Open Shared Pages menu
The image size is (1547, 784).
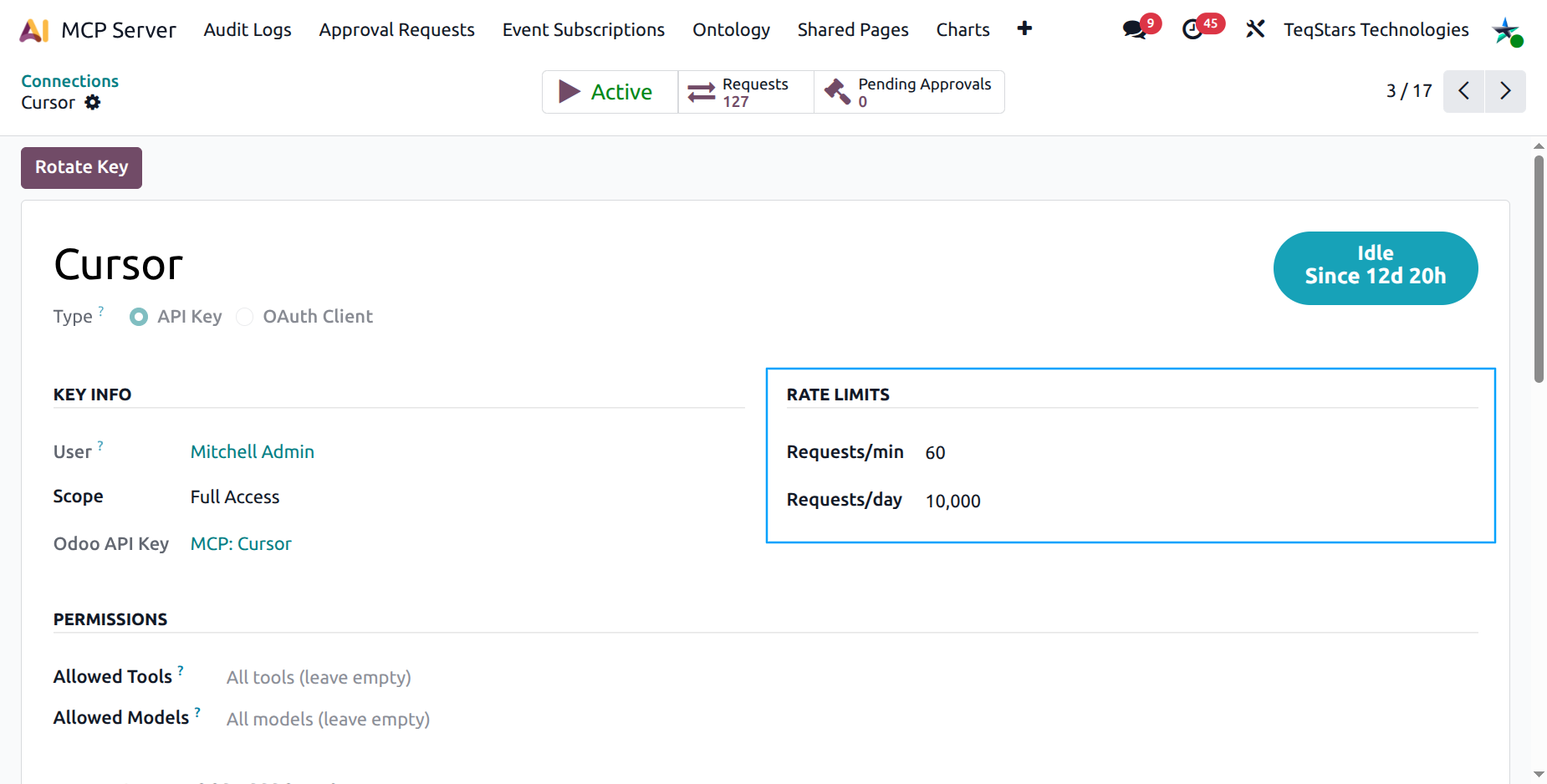853,30
